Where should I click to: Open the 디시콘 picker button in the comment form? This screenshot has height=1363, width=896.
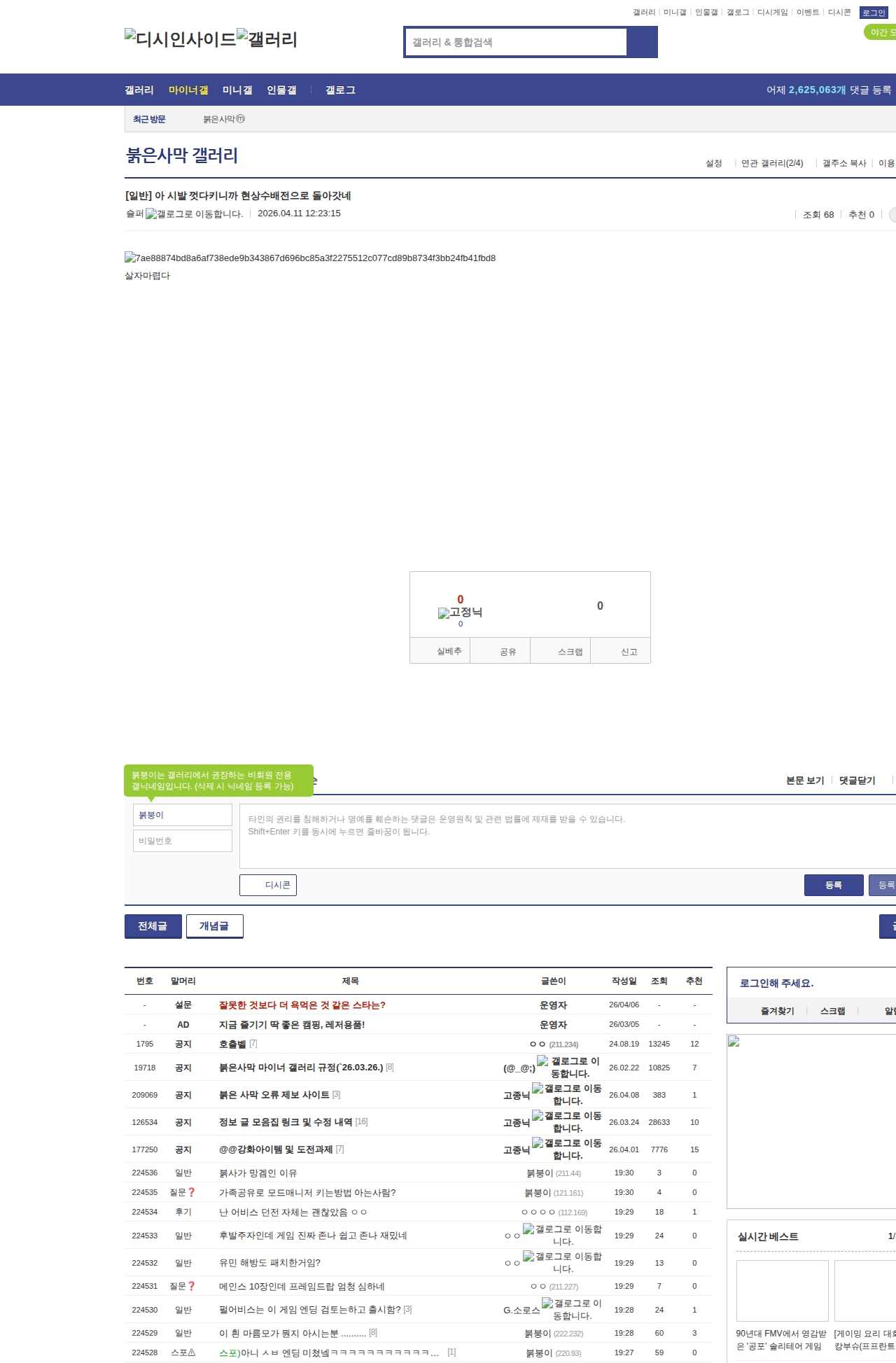point(268,885)
